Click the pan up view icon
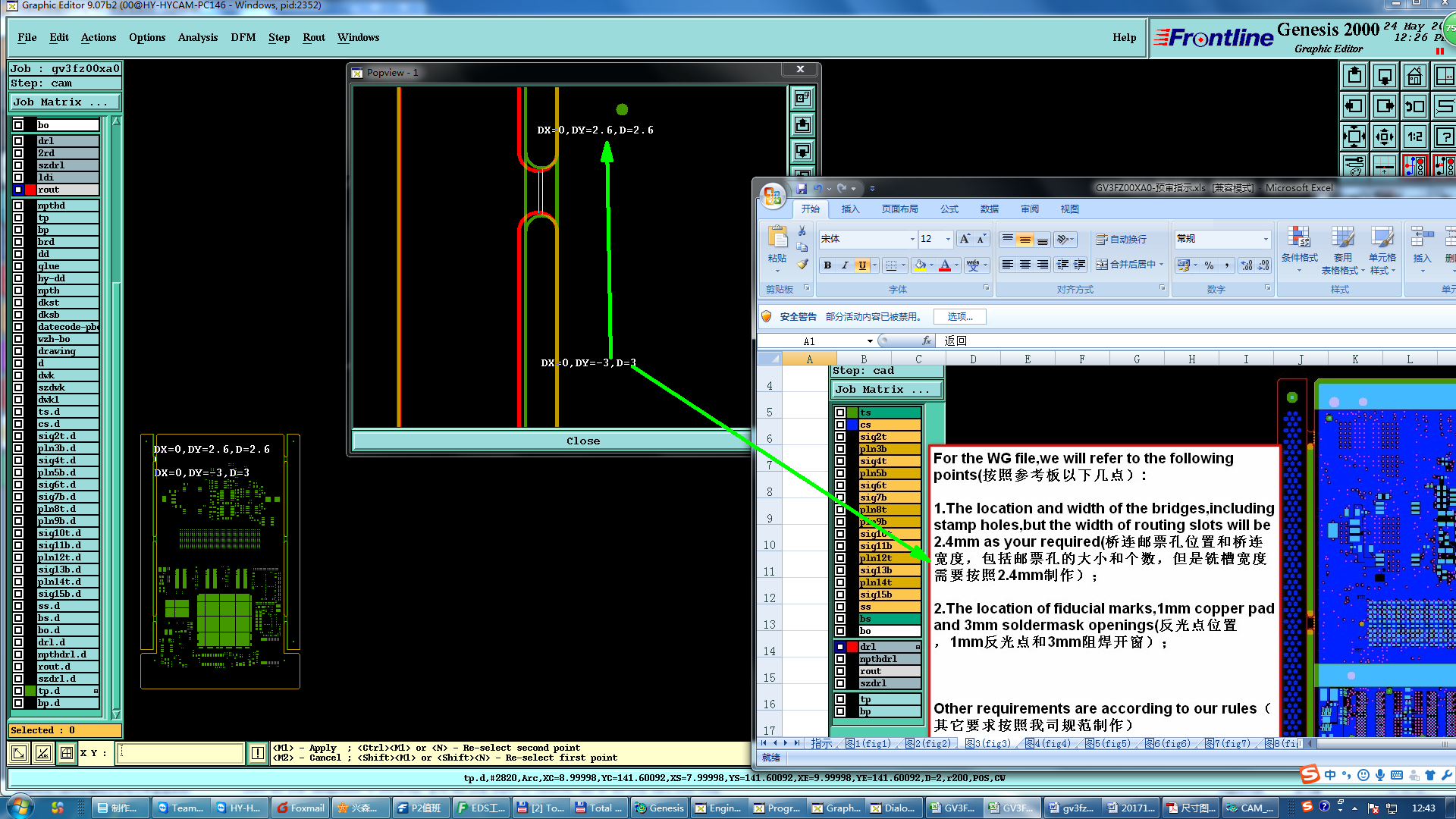Viewport: 1456px width, 819px height. coord(1354,77)
